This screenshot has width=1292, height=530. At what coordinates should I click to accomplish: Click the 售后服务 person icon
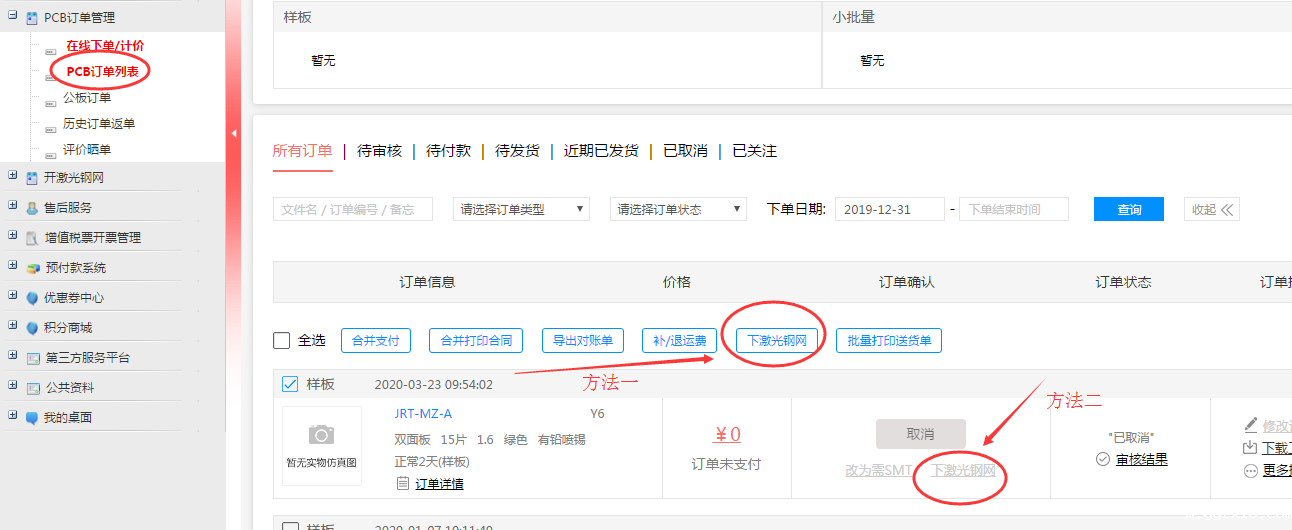(33, 208)
